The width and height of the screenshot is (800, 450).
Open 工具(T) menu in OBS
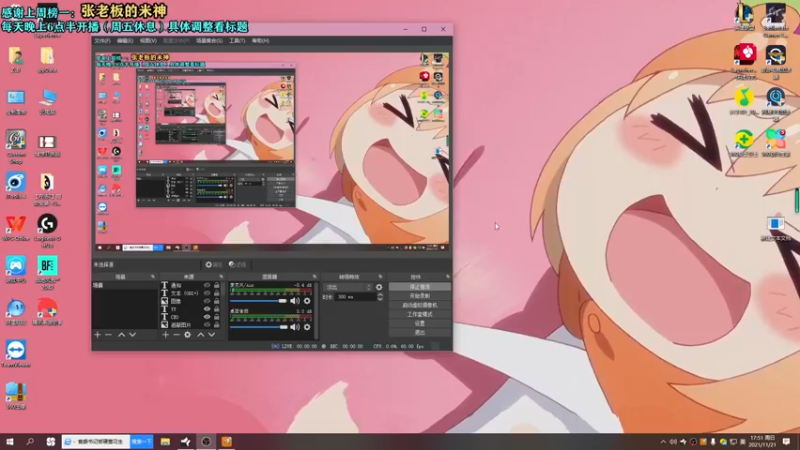(237, 41)
